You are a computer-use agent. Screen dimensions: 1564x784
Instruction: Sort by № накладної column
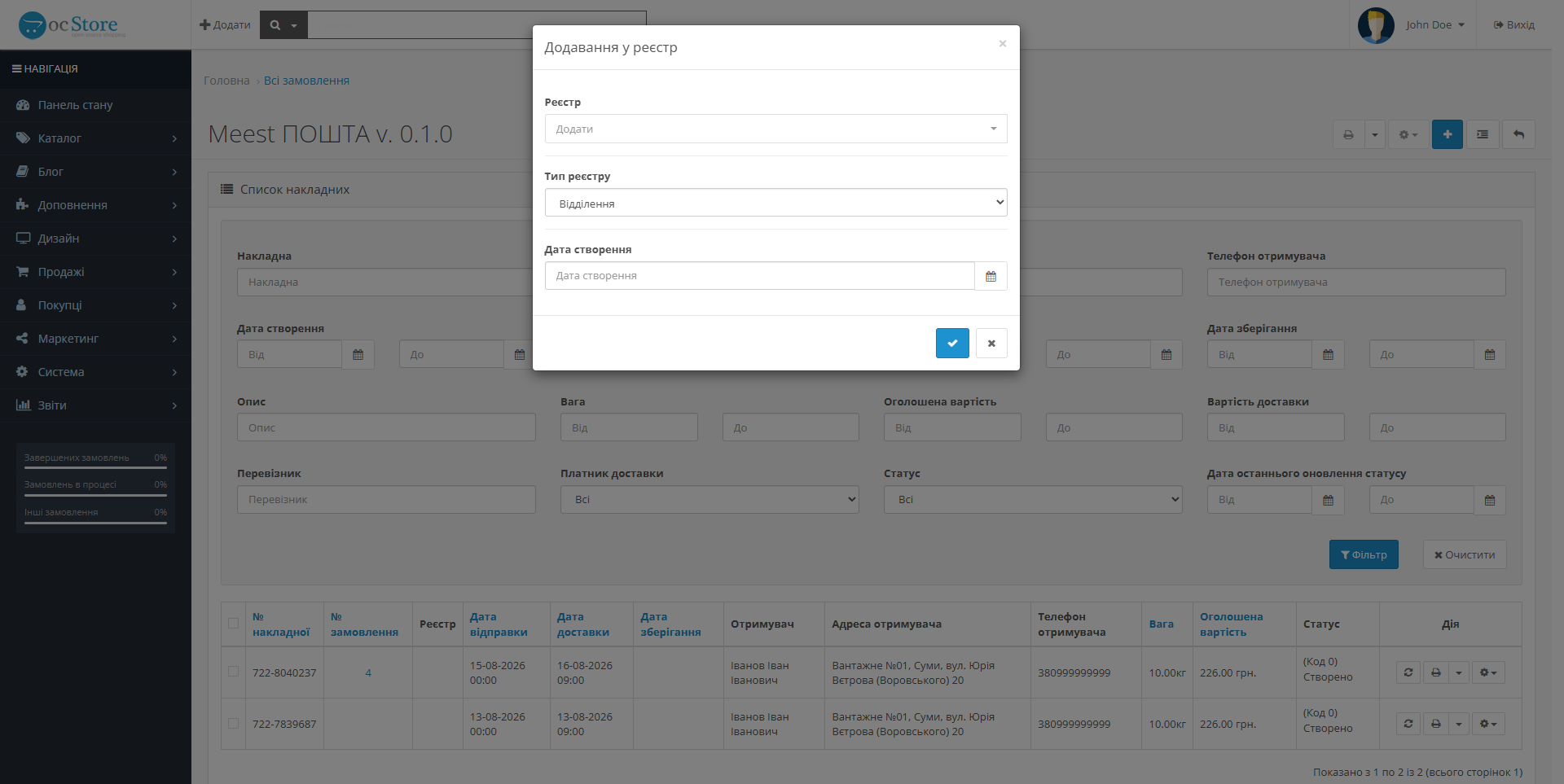(x=281, y=624)
